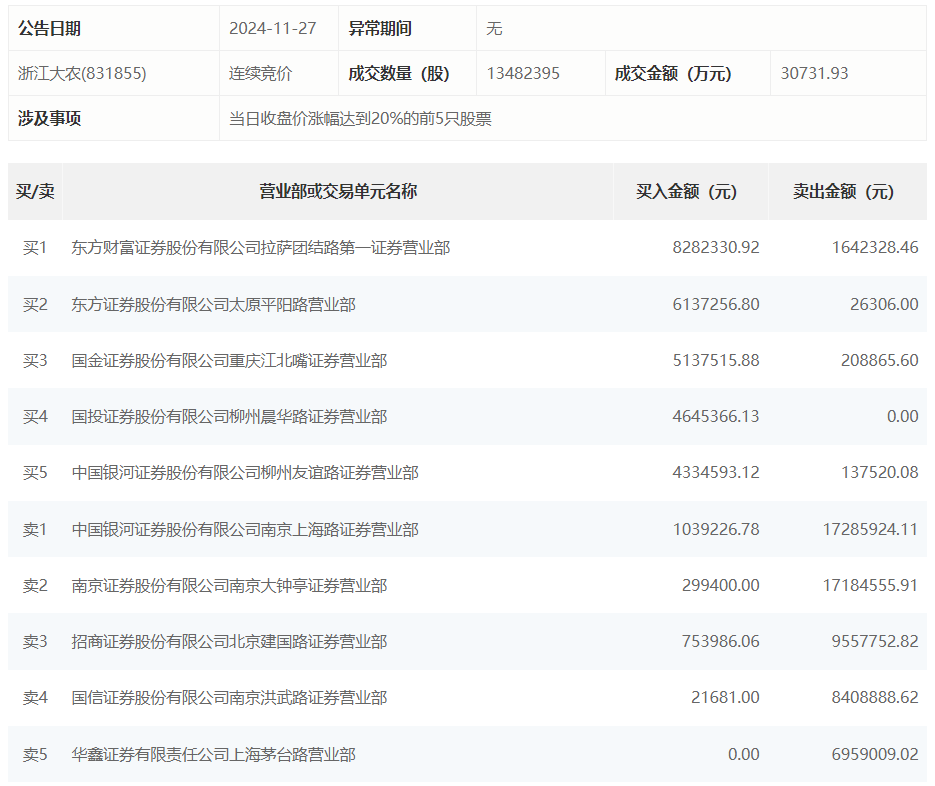Click the 买1 row label
This screenshot has width=935, height=786.
[35, 247]
